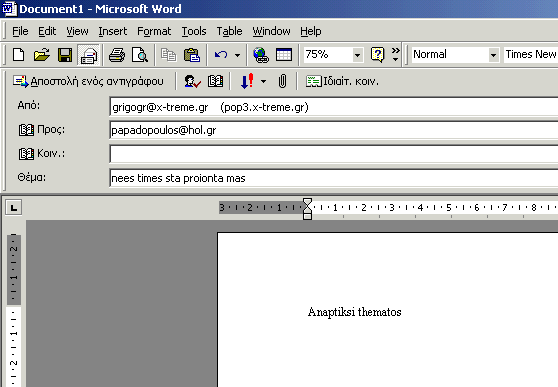Open the File menu
Viewport: 558px width, 387px height.
click(20, 31)
